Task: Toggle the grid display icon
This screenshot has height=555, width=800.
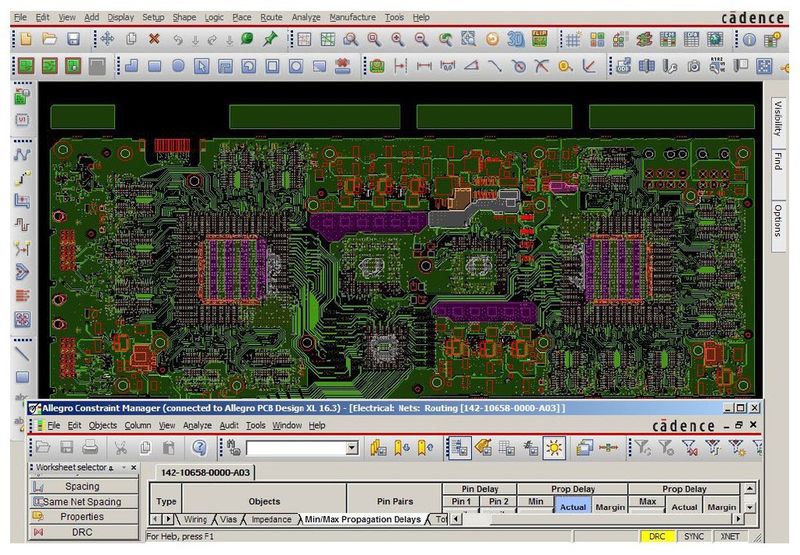Action: pos(572,40)
